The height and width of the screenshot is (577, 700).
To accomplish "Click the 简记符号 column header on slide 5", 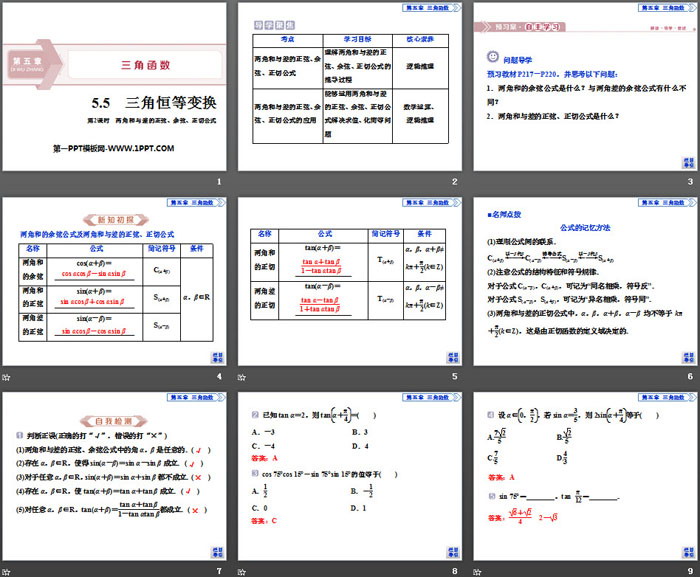I will pos(386,234).
